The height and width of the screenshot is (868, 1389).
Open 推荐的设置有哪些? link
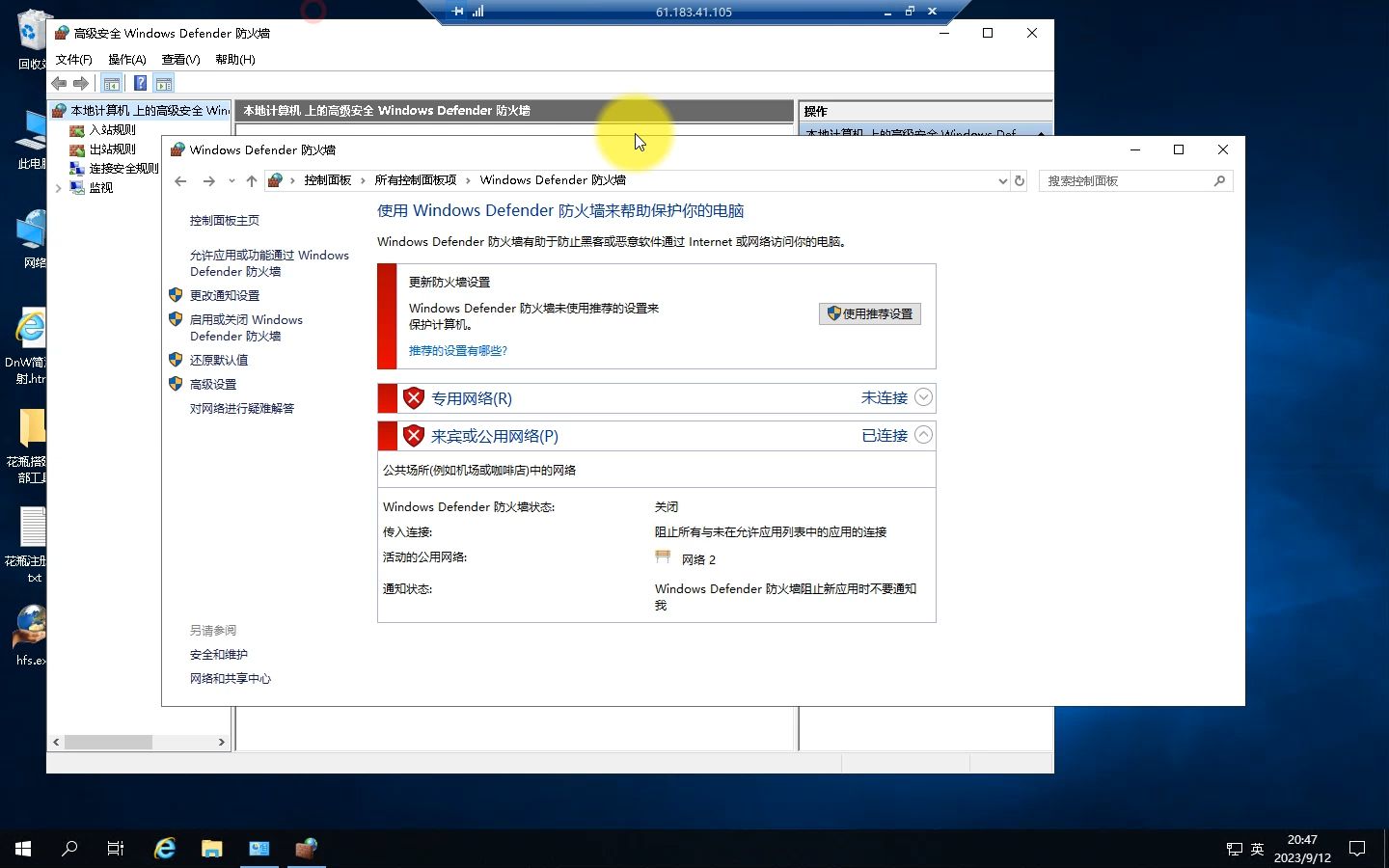click(x=458, y=351)
